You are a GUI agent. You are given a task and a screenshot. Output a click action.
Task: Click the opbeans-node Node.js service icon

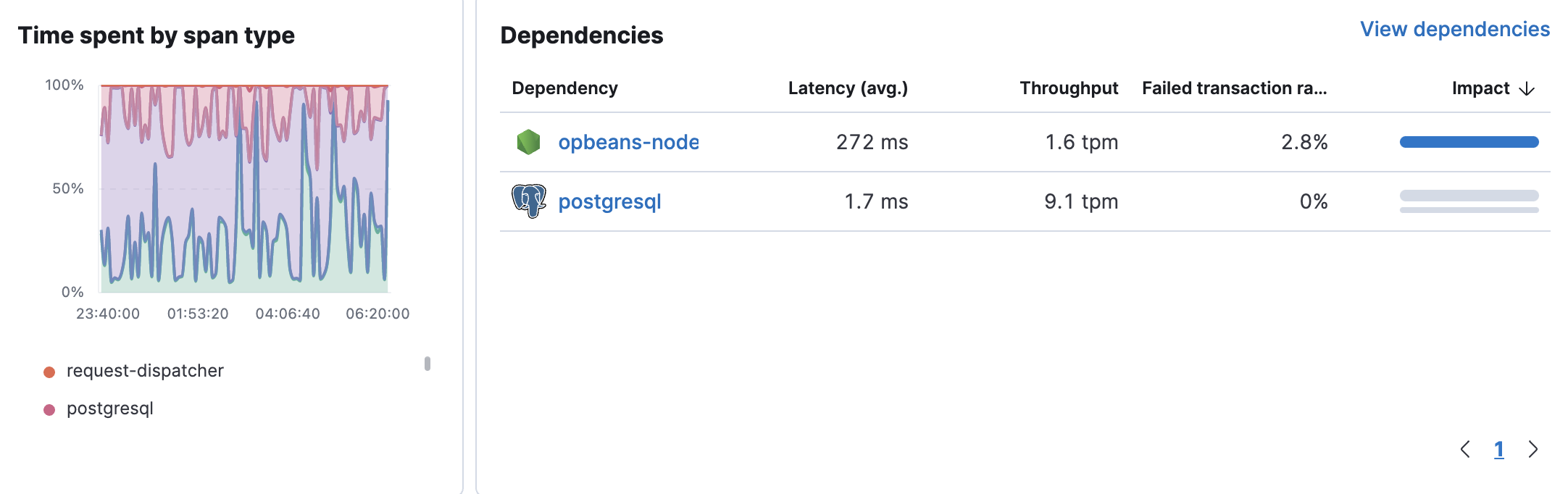pyautogui.click(x=528, y=142)
